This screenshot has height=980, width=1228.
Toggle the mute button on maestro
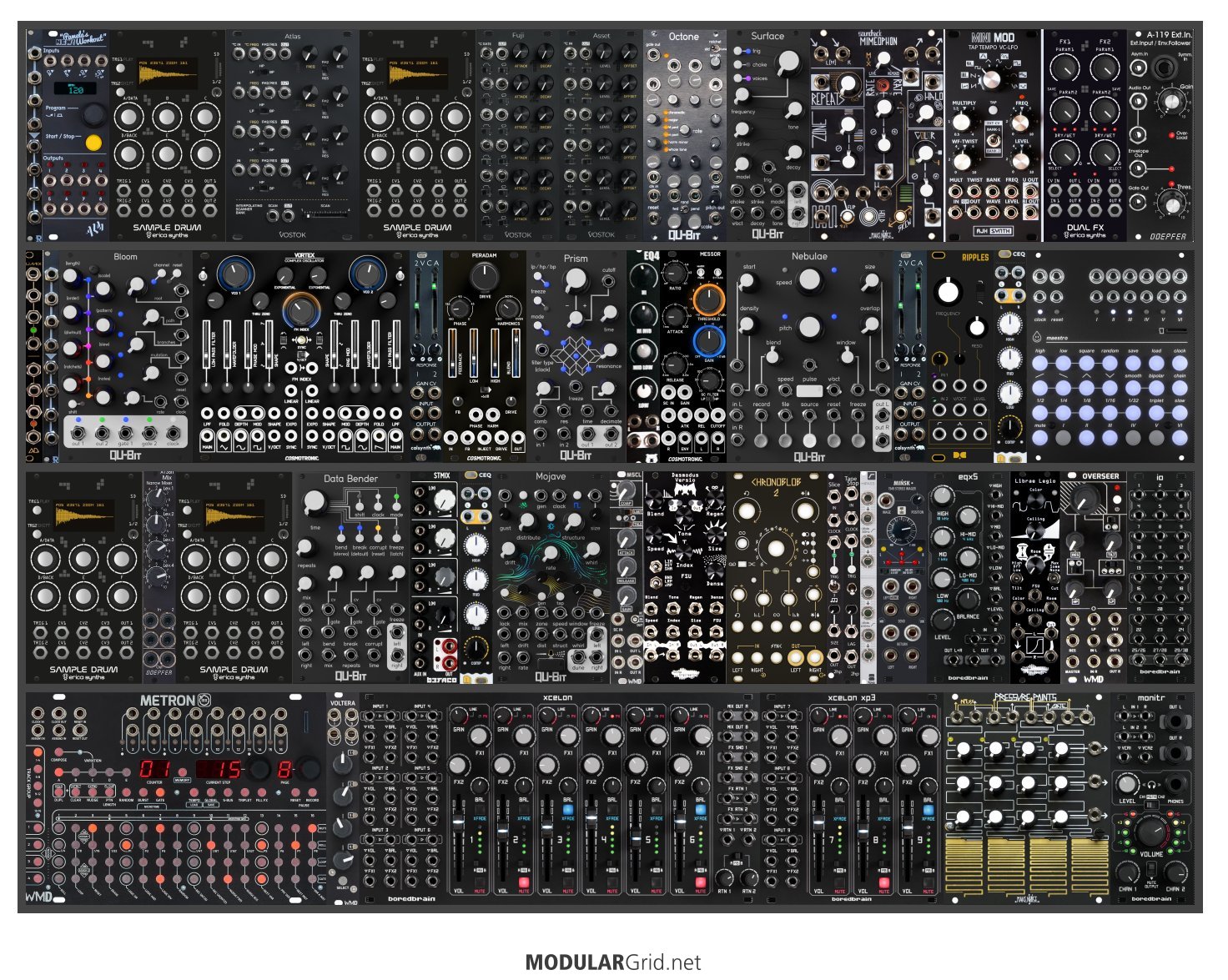click(1039, 437)
